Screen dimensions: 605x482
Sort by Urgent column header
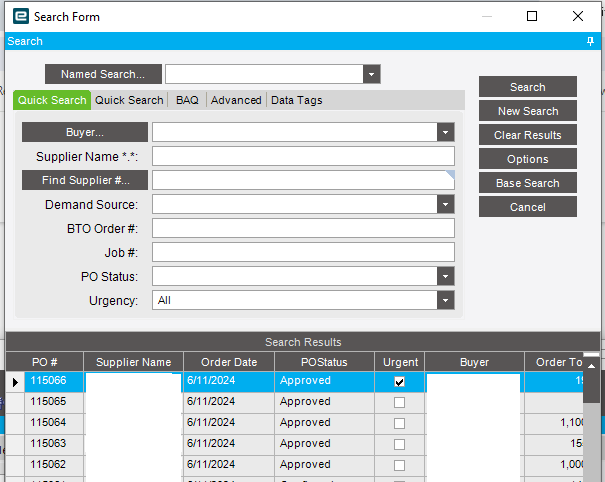pos(400,362)
